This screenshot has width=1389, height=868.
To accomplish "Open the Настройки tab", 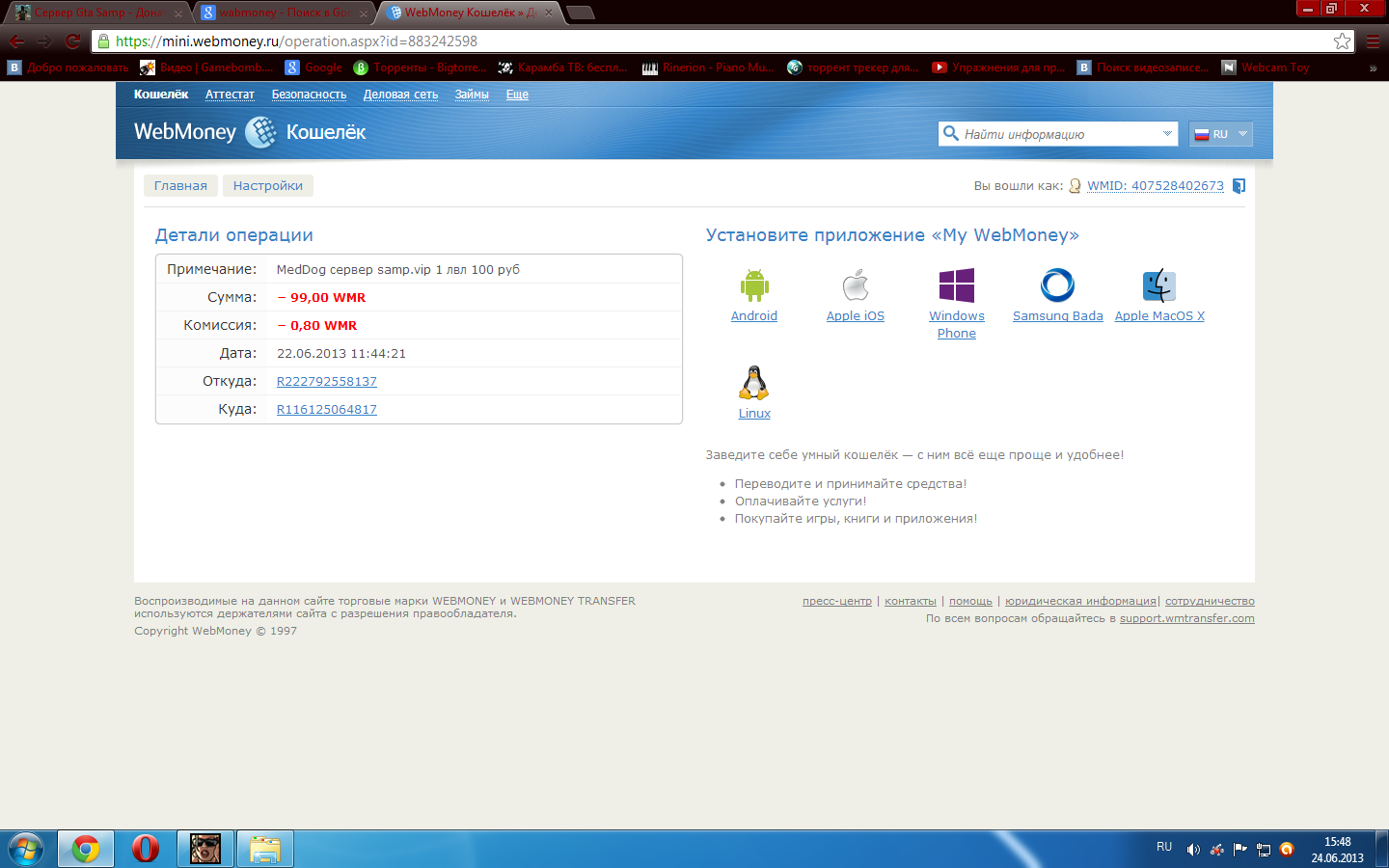I will (268, 186).
